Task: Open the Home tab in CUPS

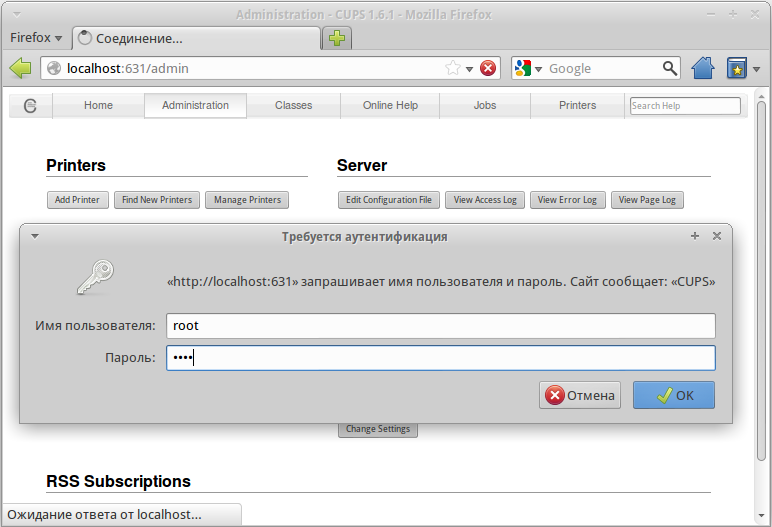Action: 98,105
